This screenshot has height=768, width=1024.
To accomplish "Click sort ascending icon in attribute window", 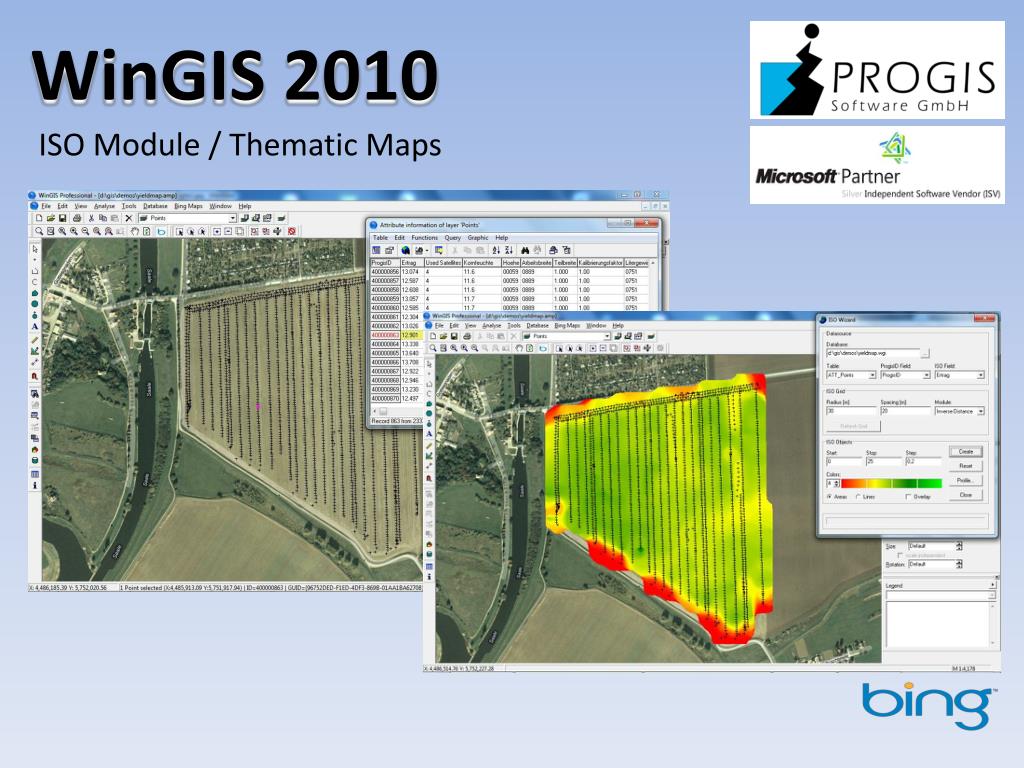I will click(x=496, y=250).
